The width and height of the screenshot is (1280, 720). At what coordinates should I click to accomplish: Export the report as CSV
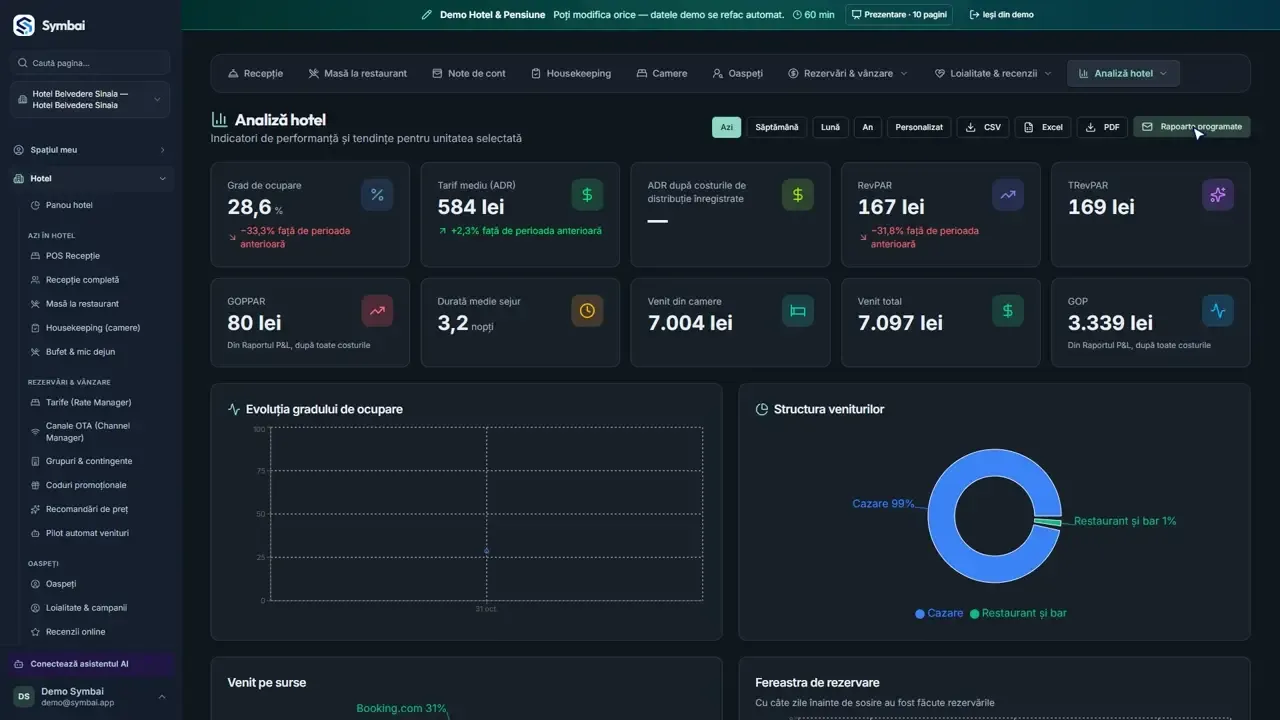point(983,127)
